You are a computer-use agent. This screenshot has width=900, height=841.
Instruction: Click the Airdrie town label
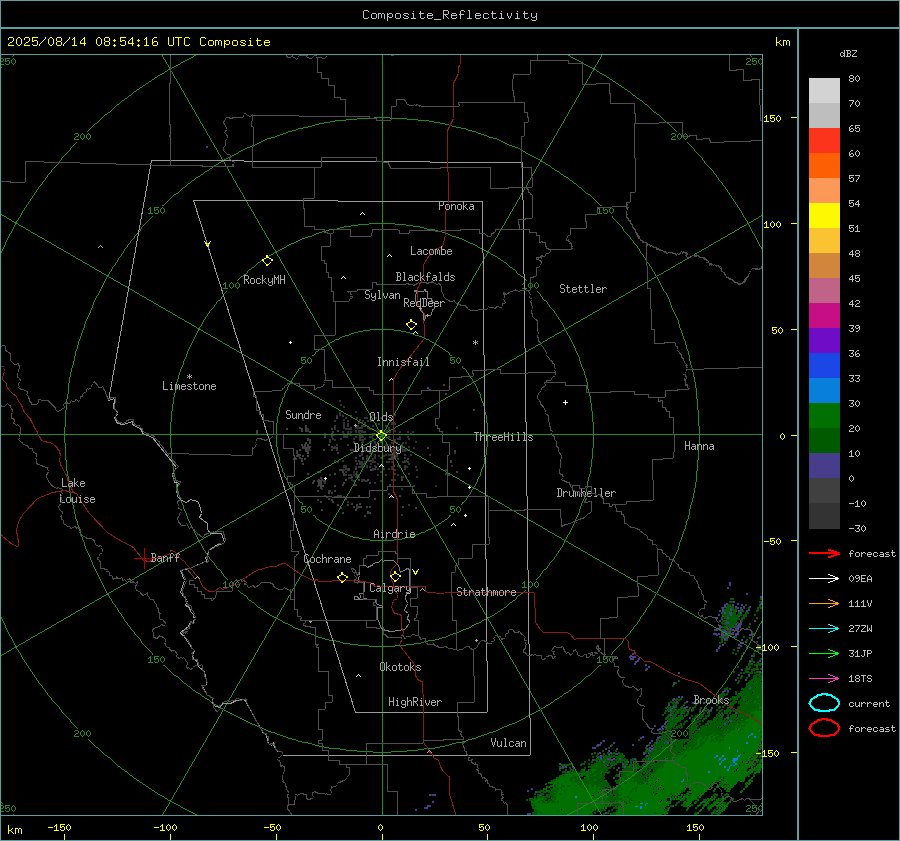[x=394, y=534]
